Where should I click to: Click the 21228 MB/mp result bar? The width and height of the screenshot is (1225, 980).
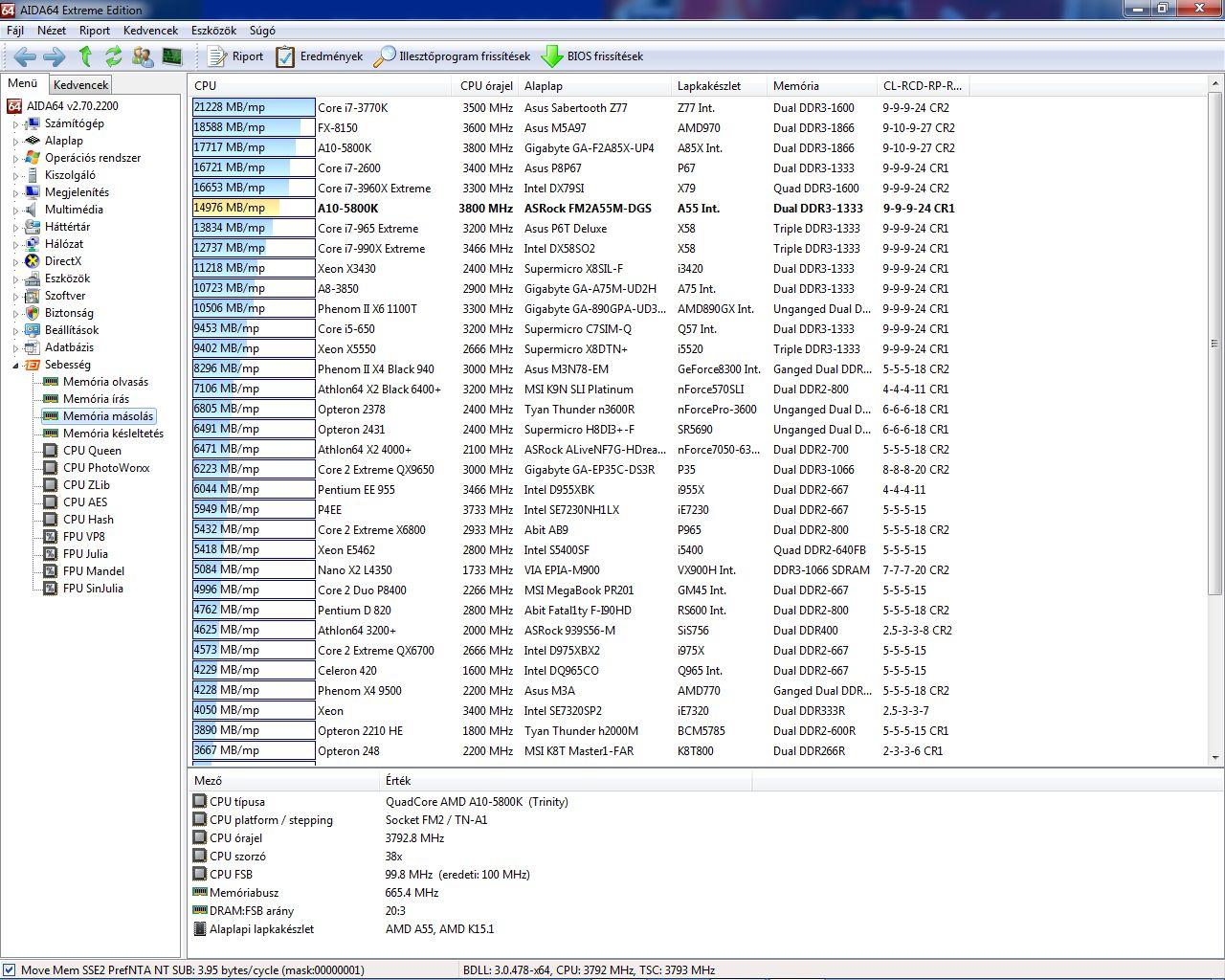[x=254, y=108]
